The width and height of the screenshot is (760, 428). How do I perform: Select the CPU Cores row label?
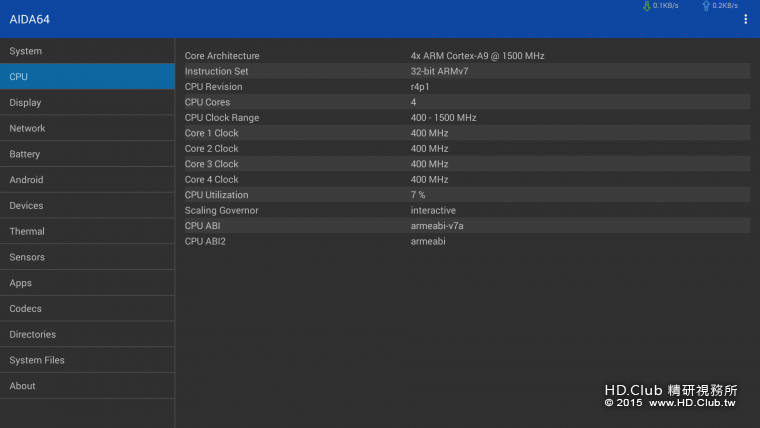tap(207, 102)
